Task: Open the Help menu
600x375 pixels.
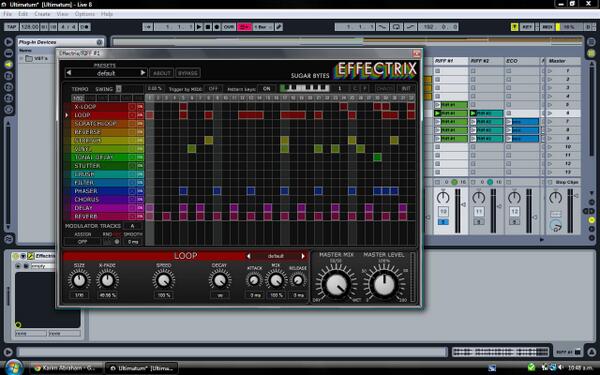Action: (x=107, y=14)
